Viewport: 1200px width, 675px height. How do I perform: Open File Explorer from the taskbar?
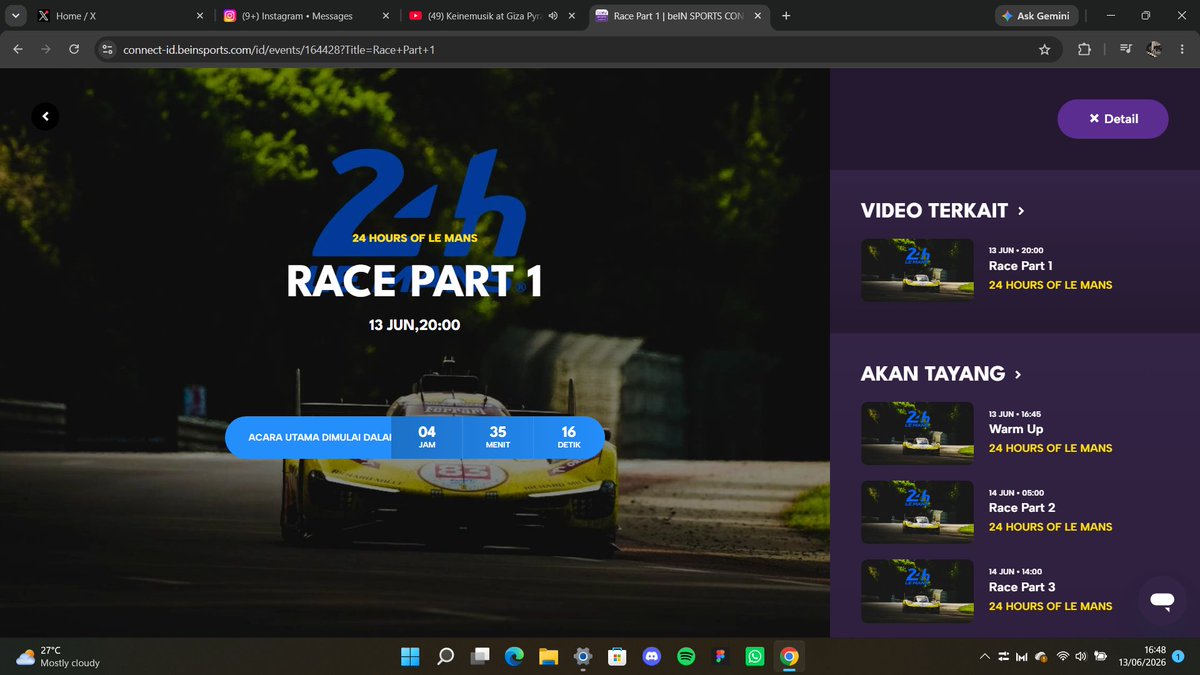coord(549,656)
